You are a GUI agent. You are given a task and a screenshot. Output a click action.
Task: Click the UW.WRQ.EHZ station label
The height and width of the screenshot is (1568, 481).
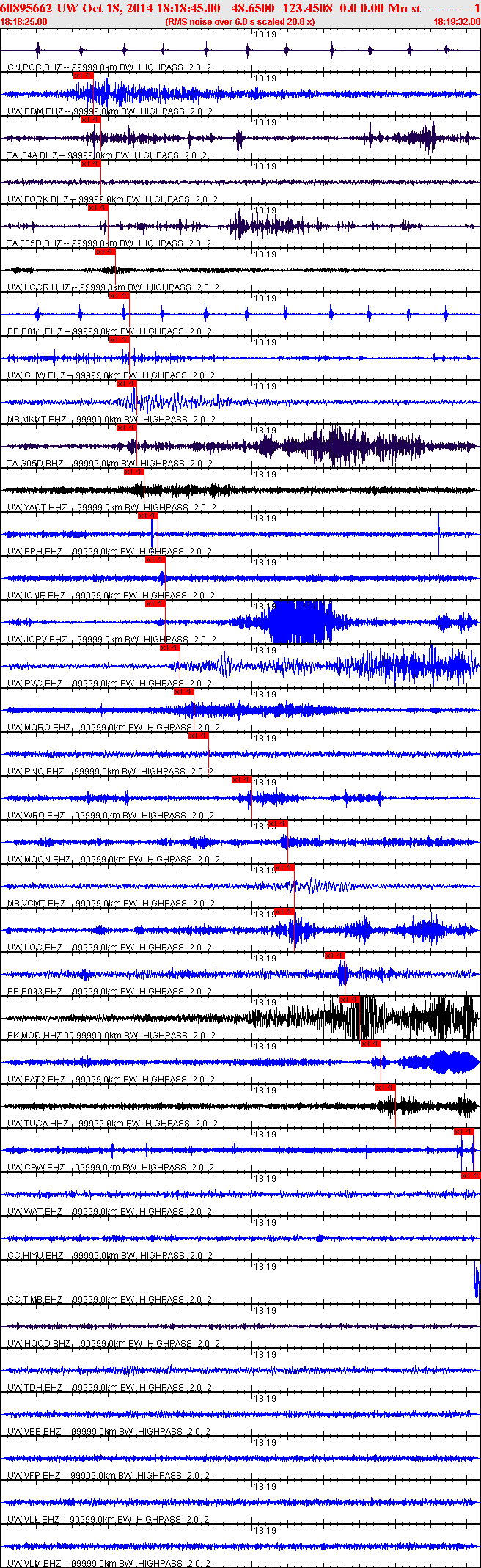coord(37,816)
